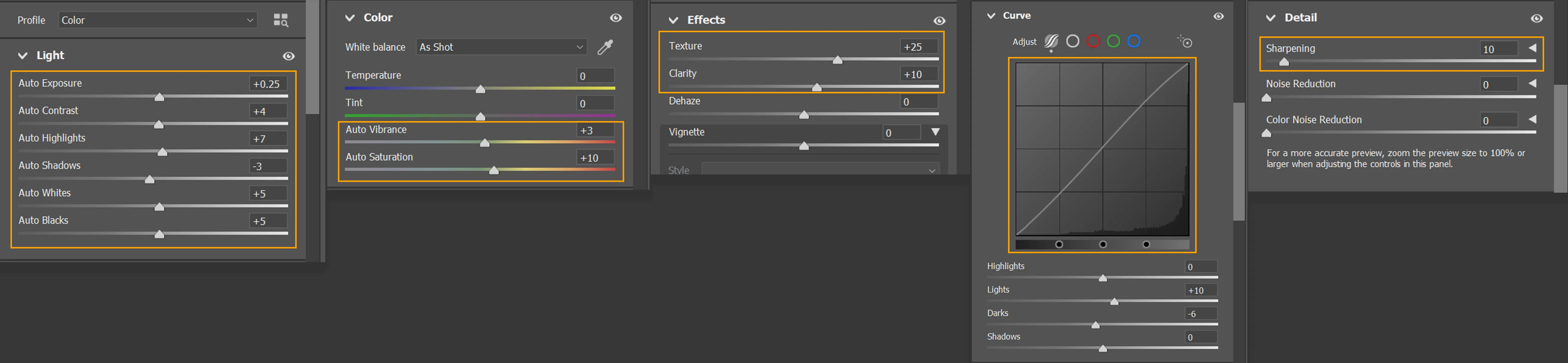Toggle Color panel visibility eye
Viewport: 1568px width, 363px height.
pyautogui.click(x=616, y=18)
